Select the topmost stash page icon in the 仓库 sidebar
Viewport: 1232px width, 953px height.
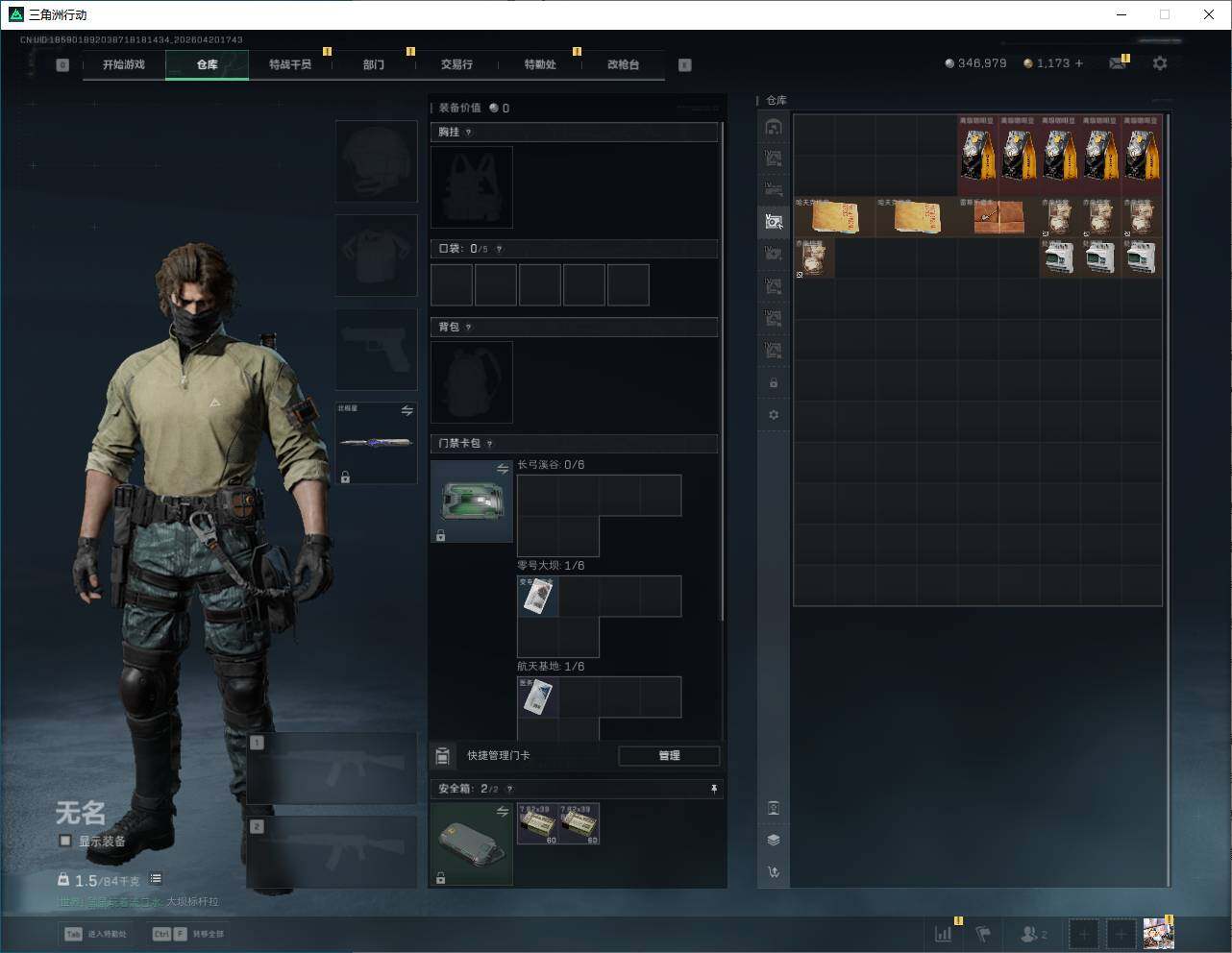[x=774, y=127]
